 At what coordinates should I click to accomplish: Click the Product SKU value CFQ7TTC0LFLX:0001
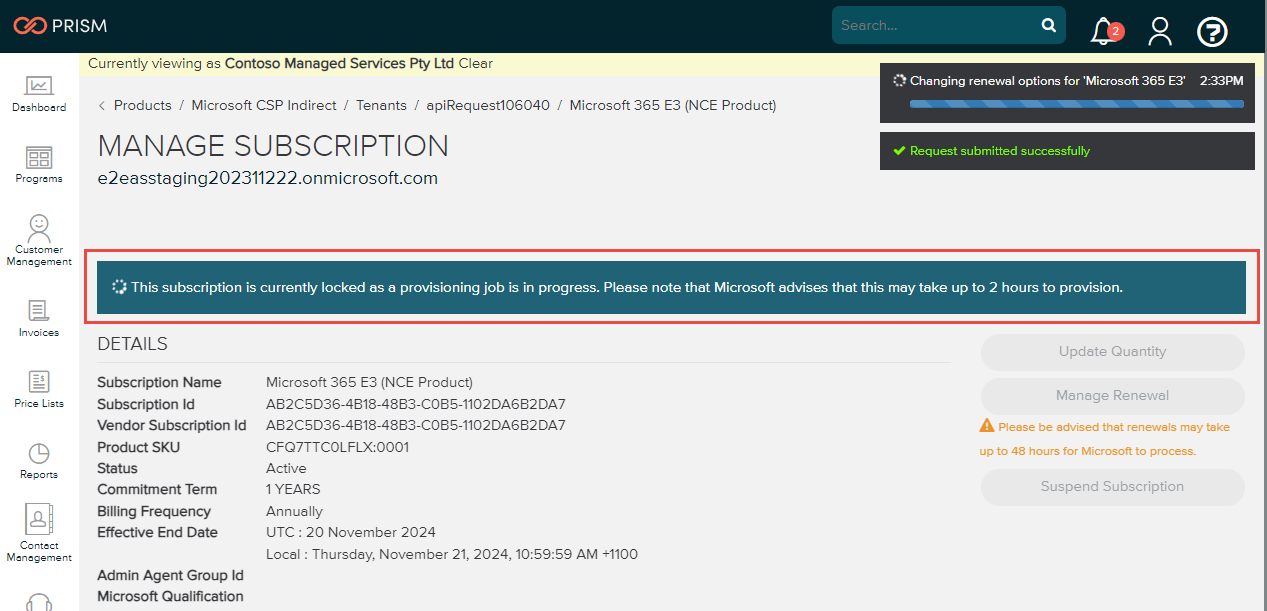[x=338, y=447]
